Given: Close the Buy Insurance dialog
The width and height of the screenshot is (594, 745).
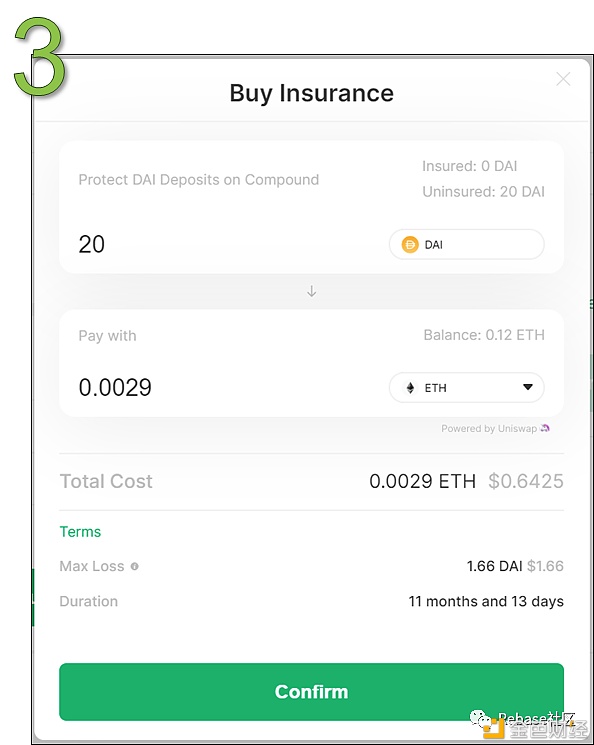Looking at the screenshot, I should (563, 79).
